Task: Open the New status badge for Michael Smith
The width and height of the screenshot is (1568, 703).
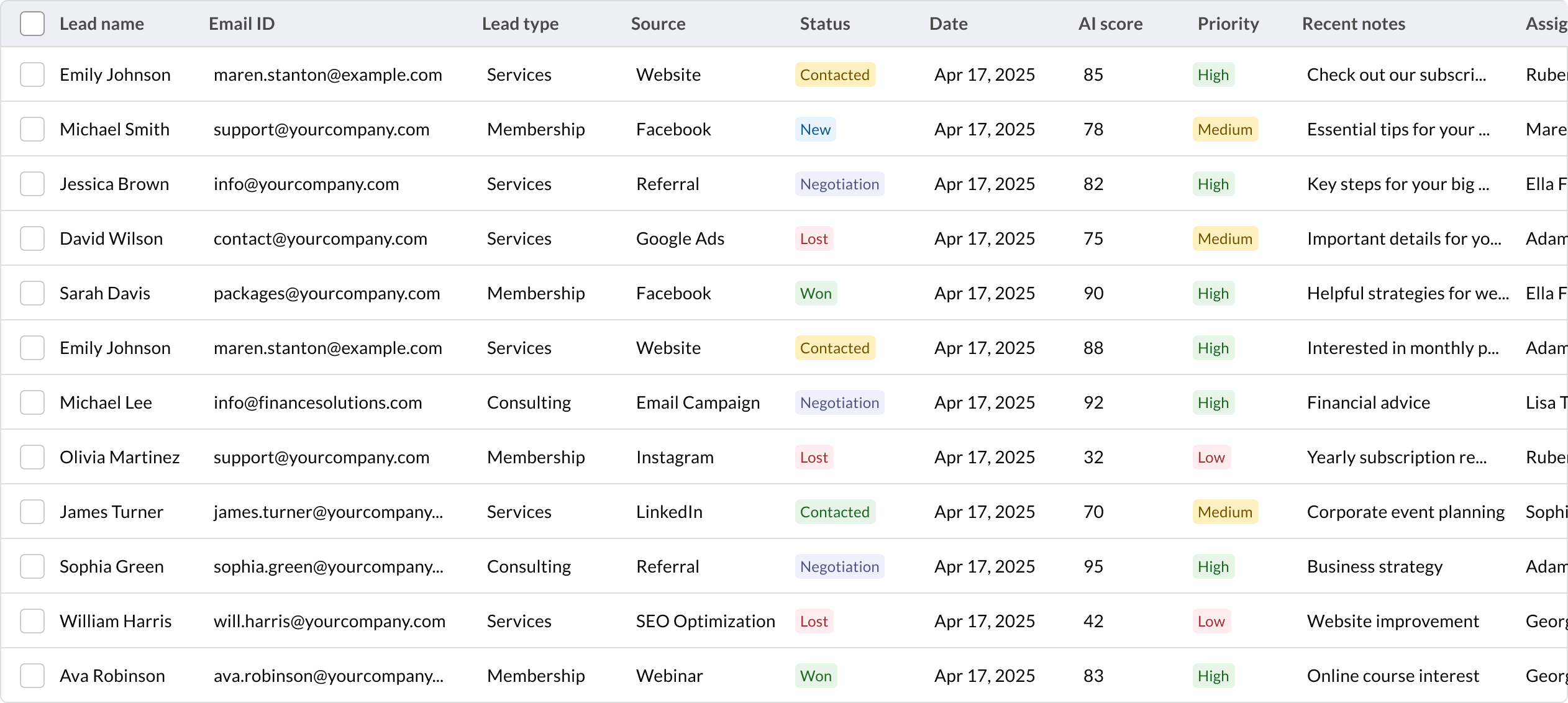Action: [x=815, y=129]
